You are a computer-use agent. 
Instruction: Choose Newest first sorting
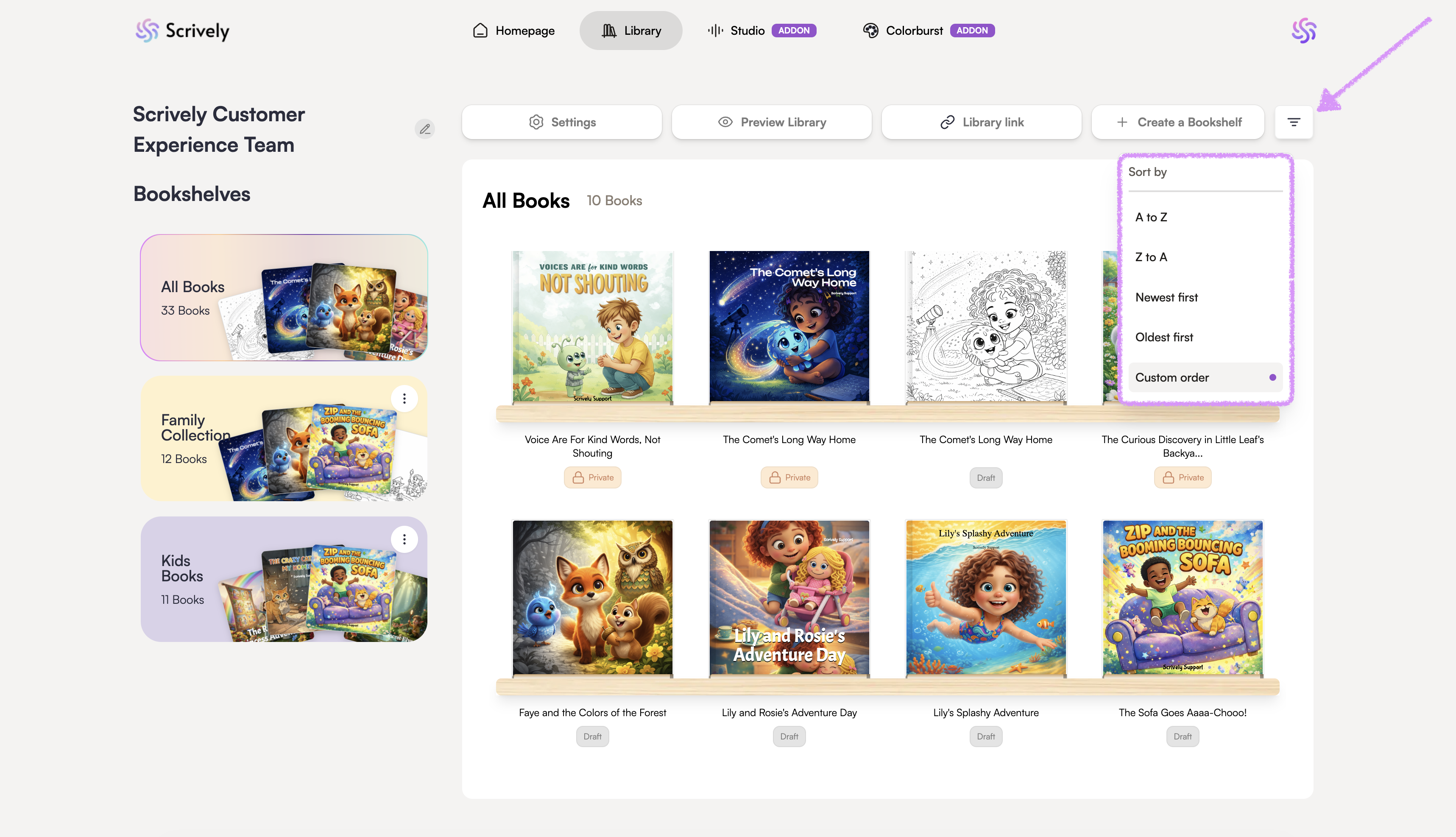click(1166, 297)
